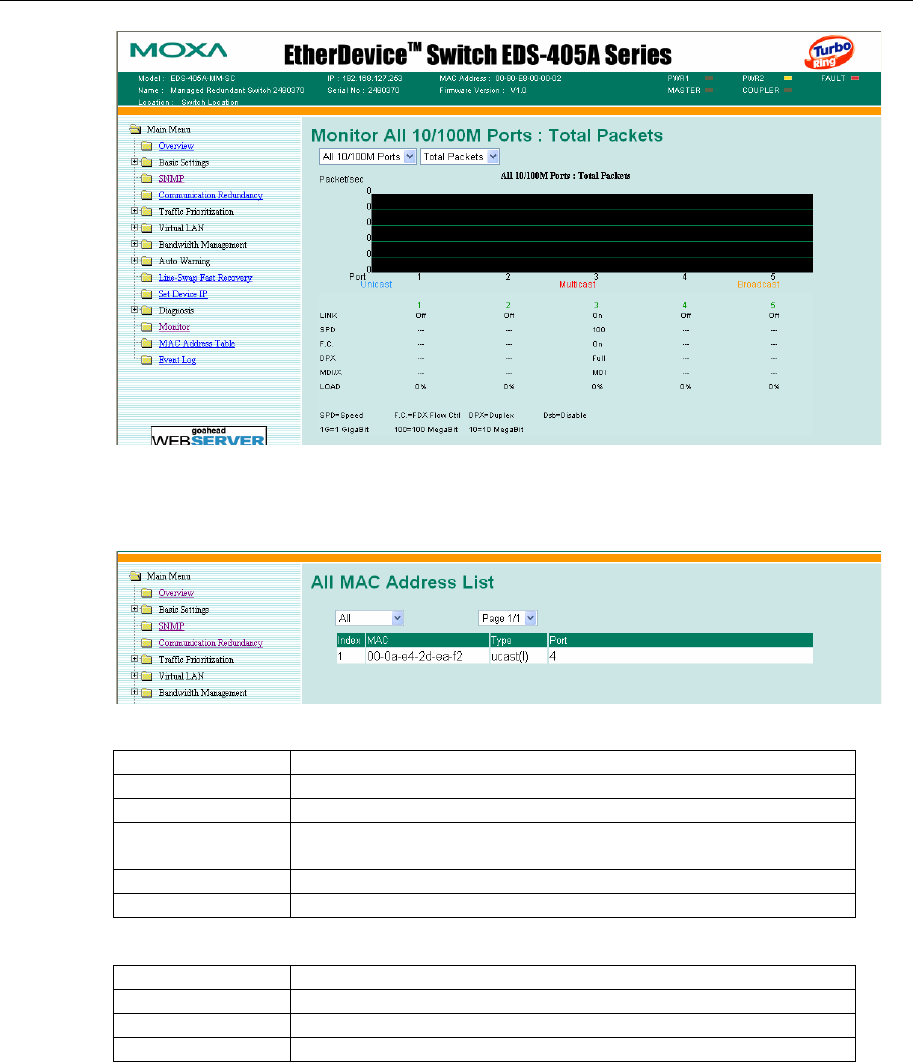The height and width of the screenshot is (1062, 913).
Task: Click the Turbo Ring logo
Action: 830,53
